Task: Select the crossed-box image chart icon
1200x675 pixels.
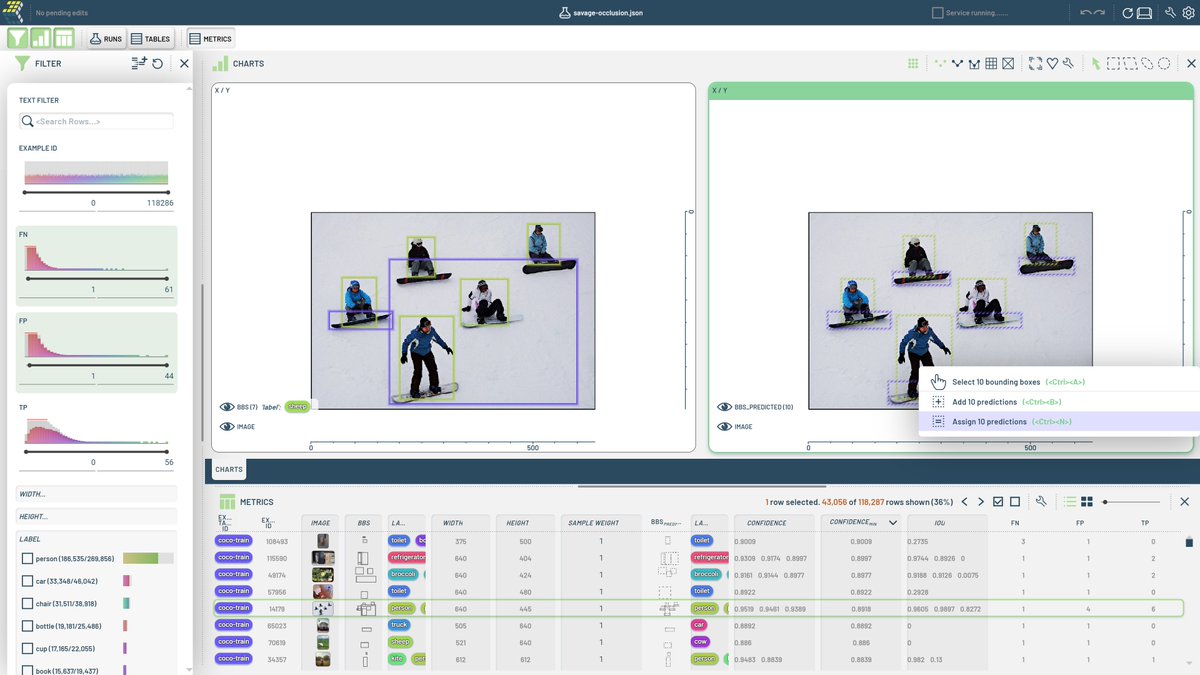Action: pyautogui.click(x=1008, y=63)
